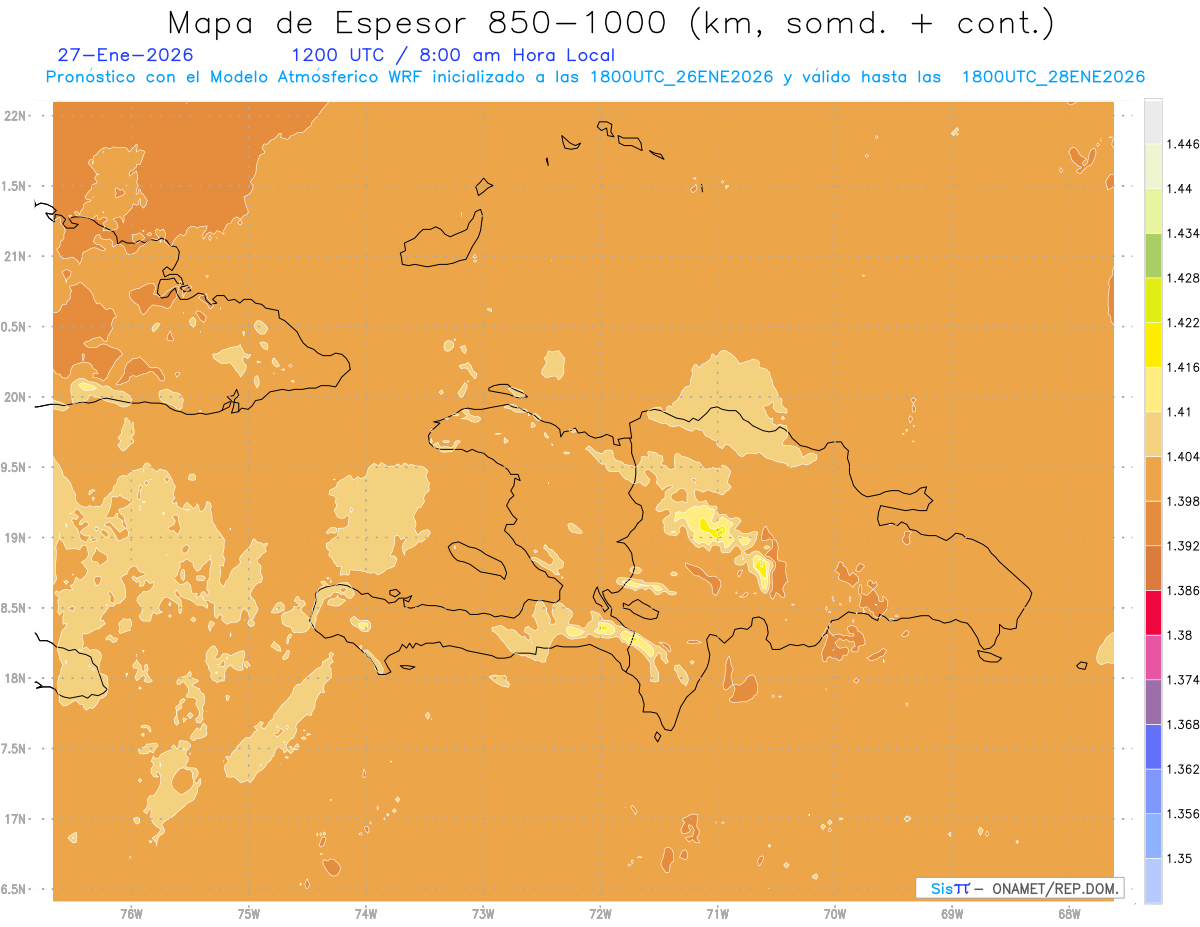Click the '1.362' colorbar value

pos(1182,769)
